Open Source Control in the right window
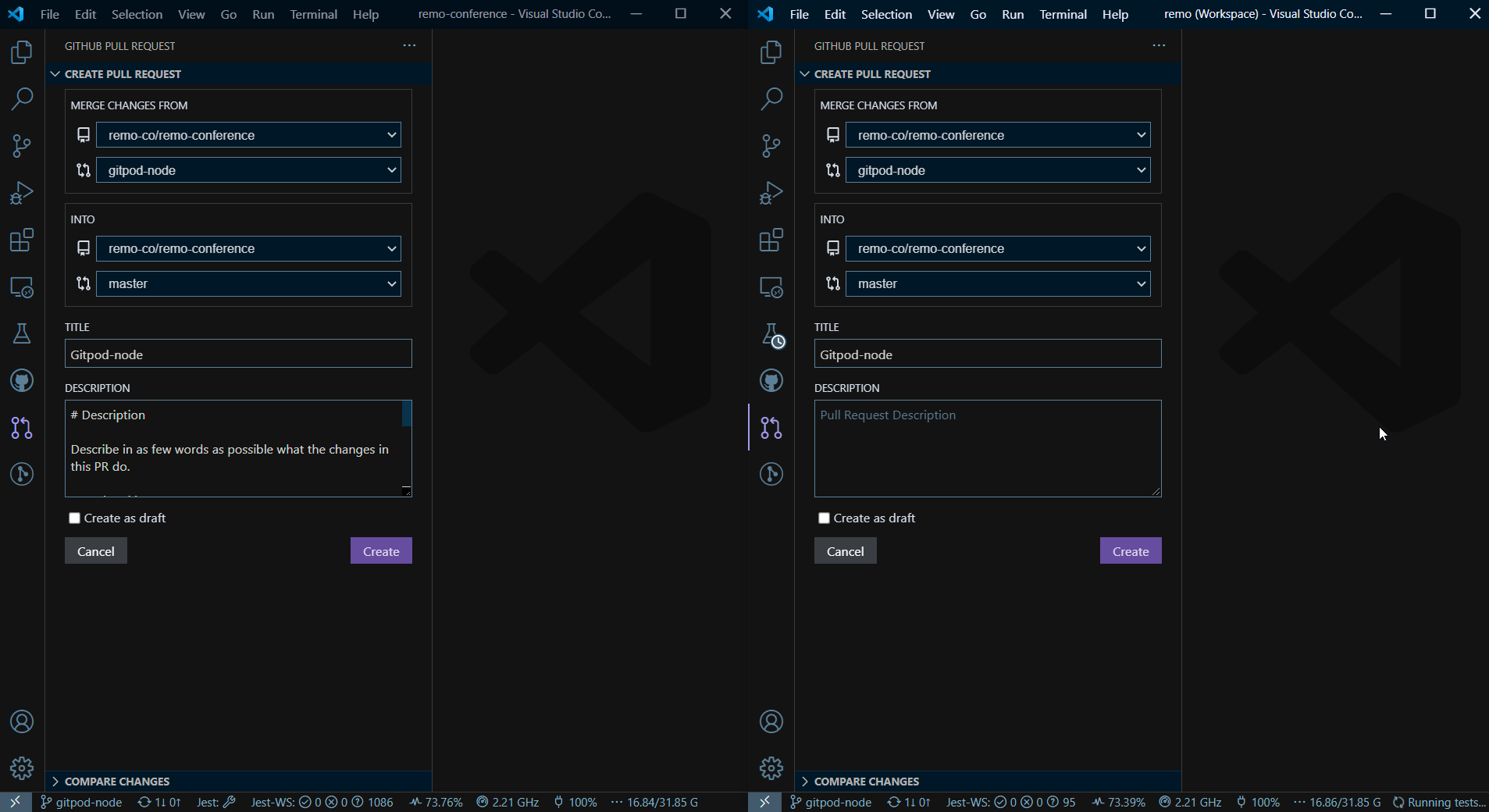 [x=771, y=146]
